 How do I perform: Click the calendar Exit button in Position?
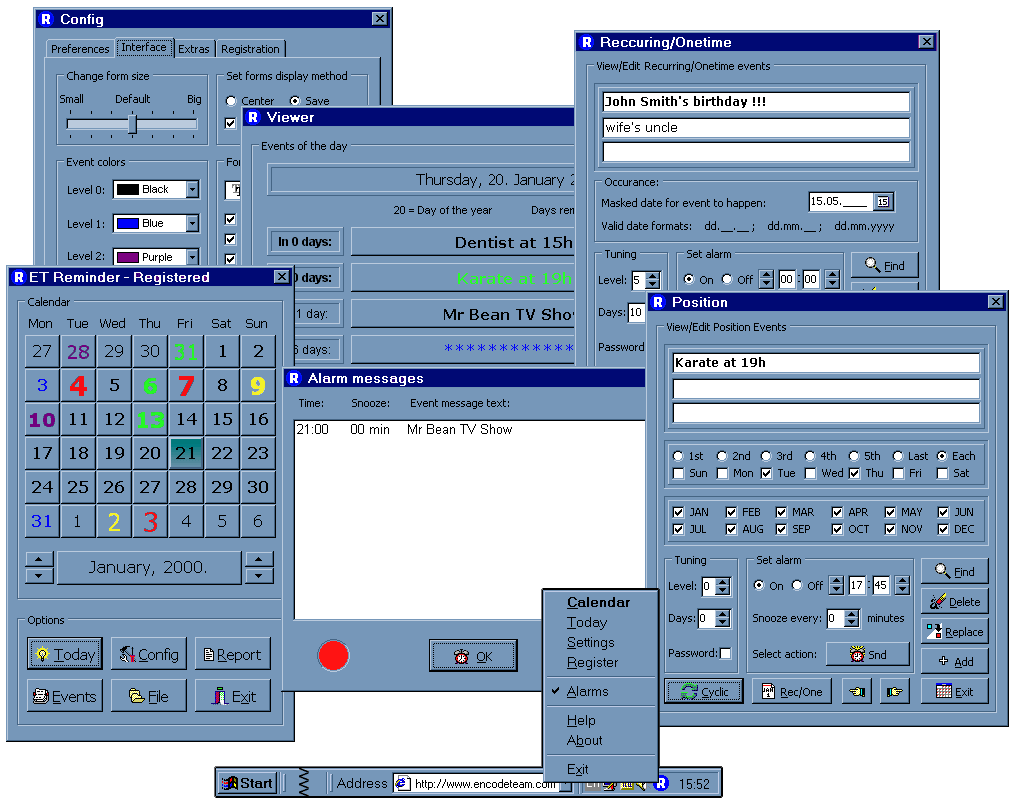pyautogui.click(x=954, y=691)
